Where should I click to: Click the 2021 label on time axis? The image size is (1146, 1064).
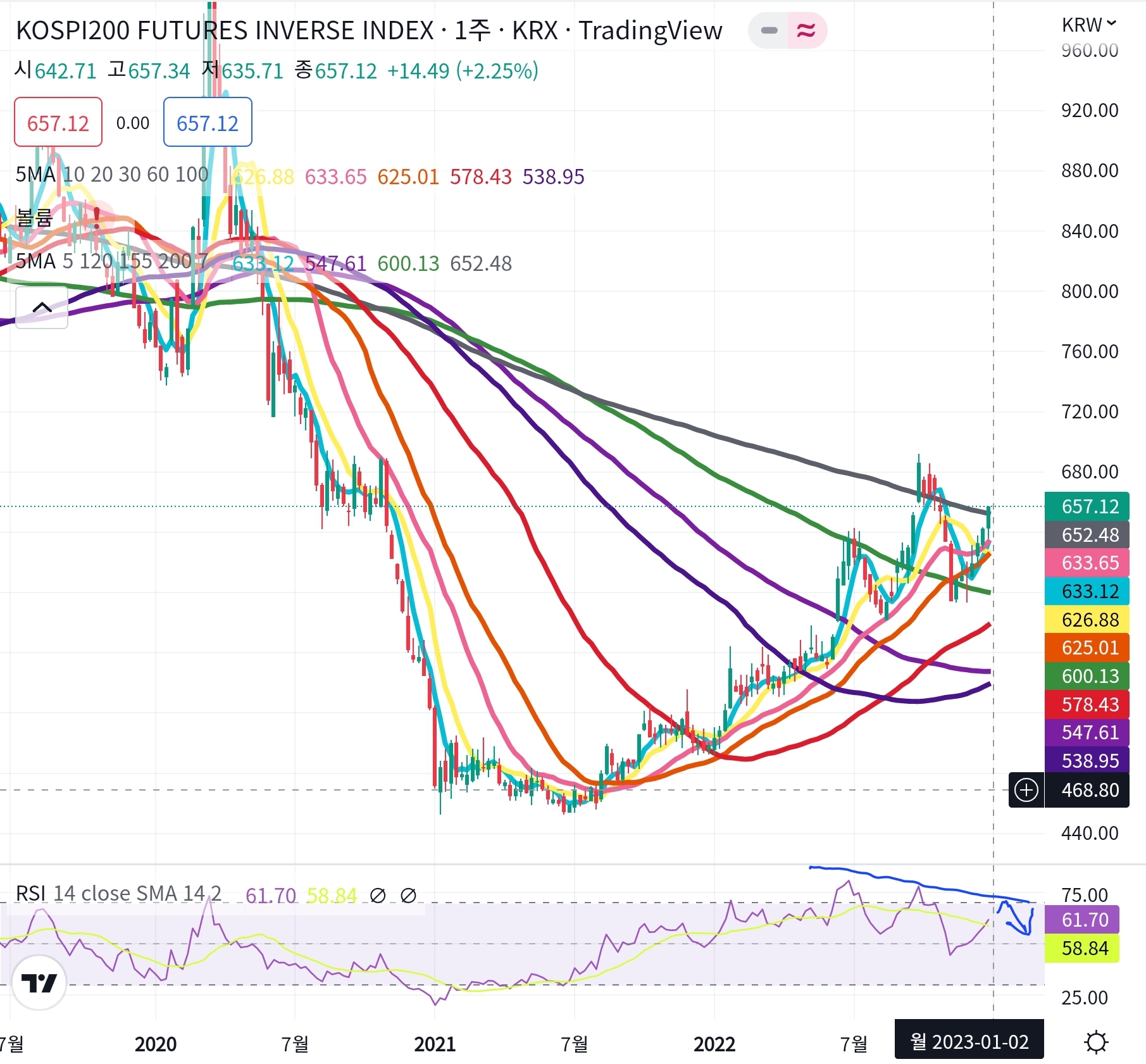[435, 1044]
